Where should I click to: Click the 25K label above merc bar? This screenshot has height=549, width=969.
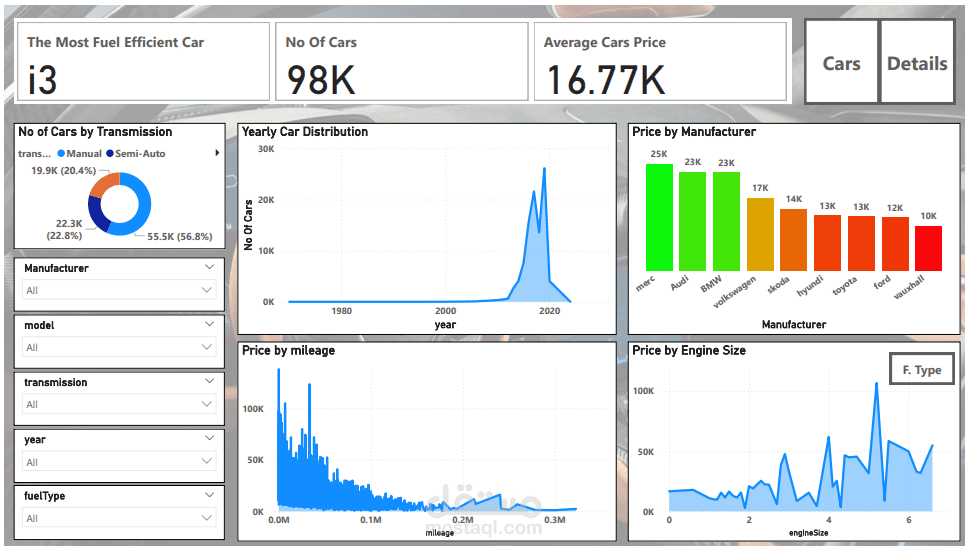[x=659, y=154]
